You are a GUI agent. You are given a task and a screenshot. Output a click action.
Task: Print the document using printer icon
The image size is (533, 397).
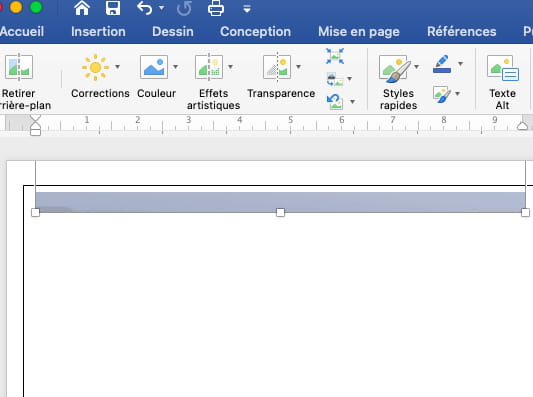point(216,8)
